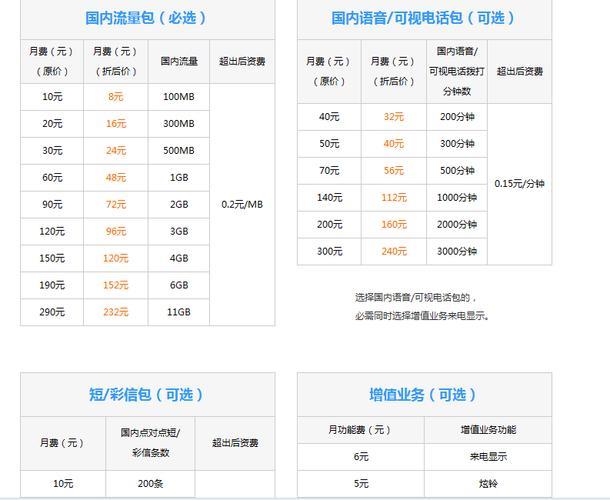This screenshot has height=500, width=610.
Task: Open the 短/彩信包（可选）section title
Action: 148,394
